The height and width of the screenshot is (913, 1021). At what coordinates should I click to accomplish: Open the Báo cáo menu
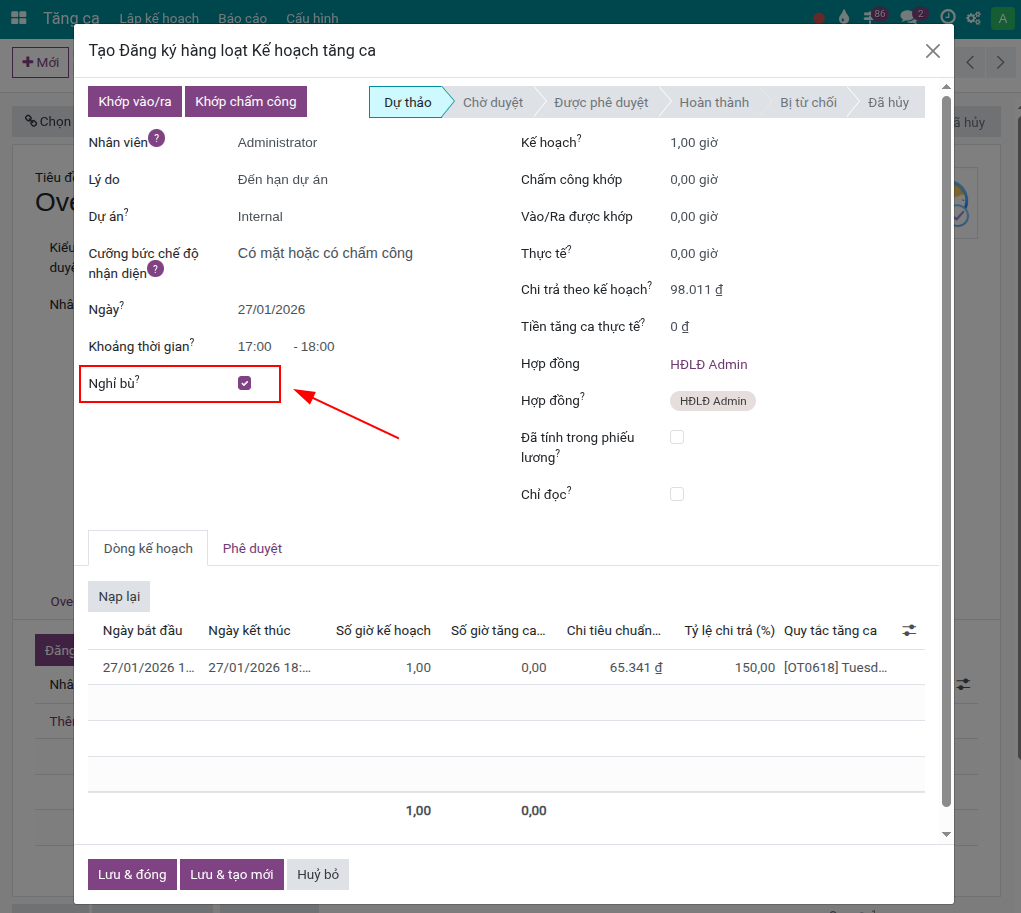click(x=243, y=17)
